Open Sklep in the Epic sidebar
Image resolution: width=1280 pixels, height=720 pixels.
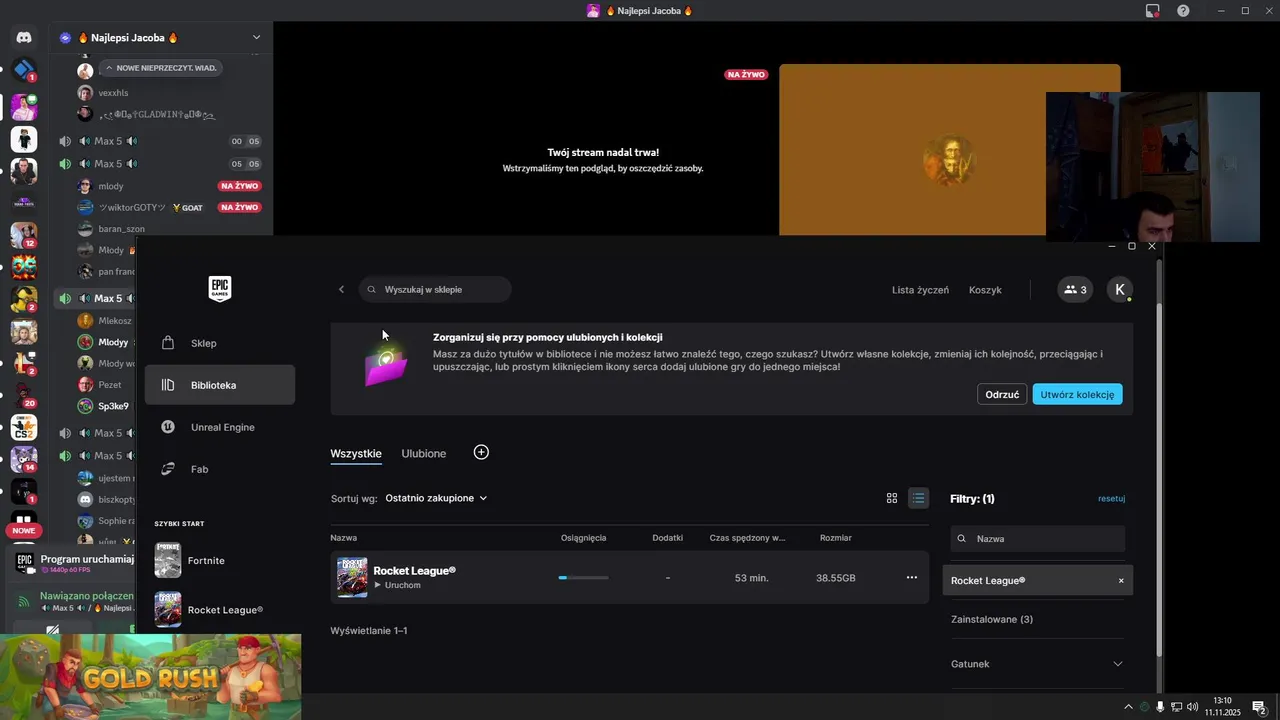click(220, 343)
